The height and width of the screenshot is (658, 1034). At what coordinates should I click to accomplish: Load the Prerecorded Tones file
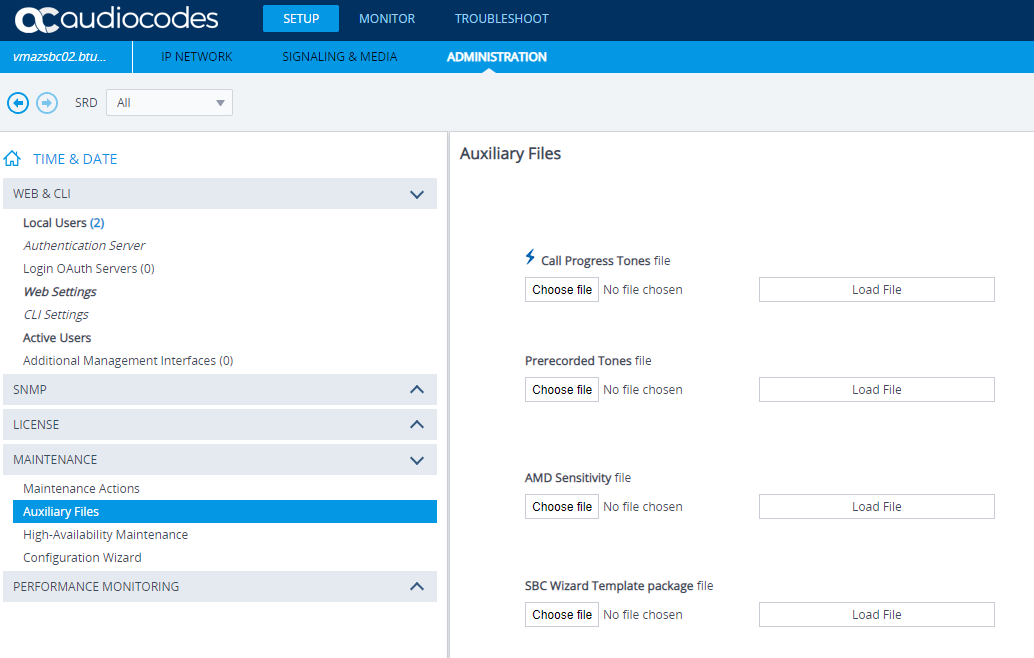876,390
